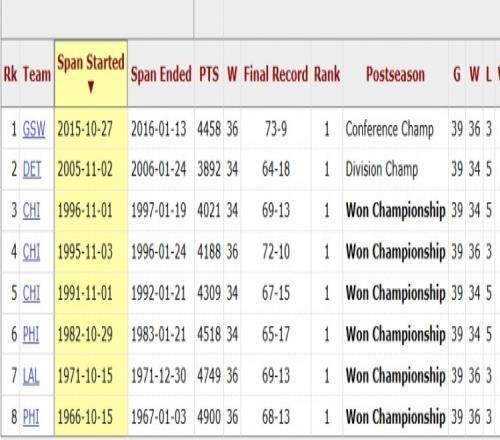Sort by Span Ended column header

161,74
